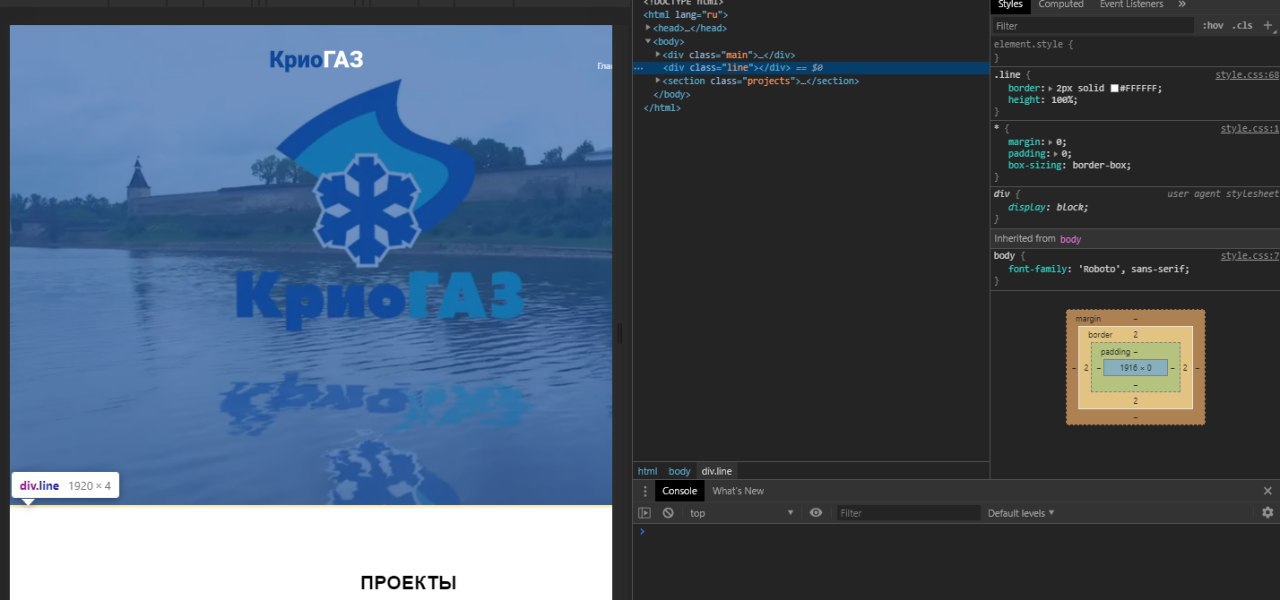This screenshot has width=1280, height=600.
Task: Open the style.css:7 source link
Action: point(1250,256)
